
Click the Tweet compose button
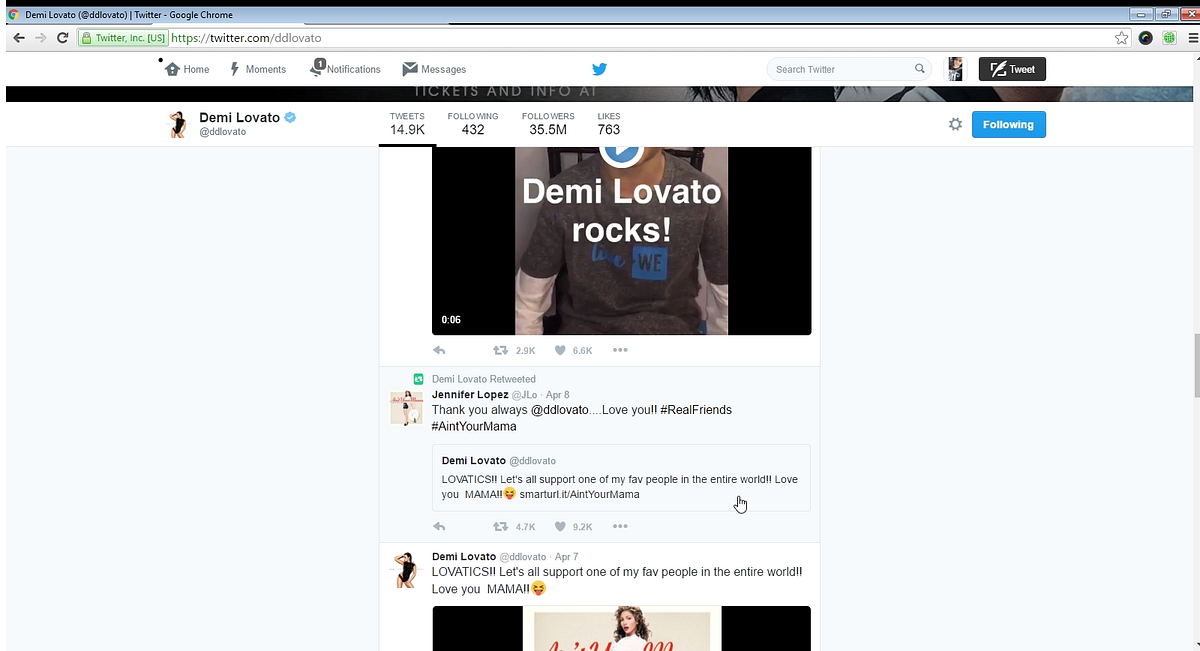(1012, 69)
